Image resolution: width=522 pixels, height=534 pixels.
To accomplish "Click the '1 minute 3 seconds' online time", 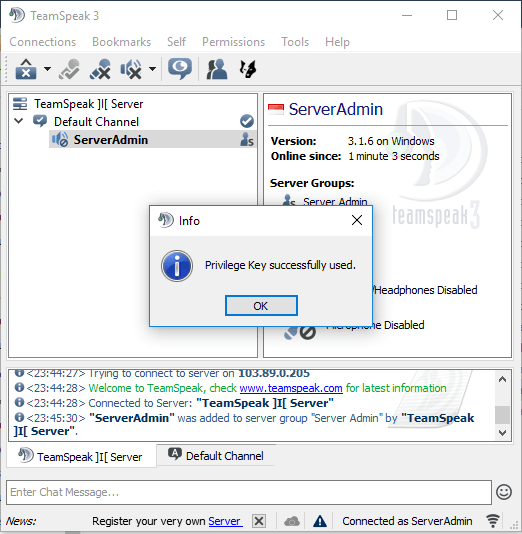I will pyautogui.click(x=394, y=156).
